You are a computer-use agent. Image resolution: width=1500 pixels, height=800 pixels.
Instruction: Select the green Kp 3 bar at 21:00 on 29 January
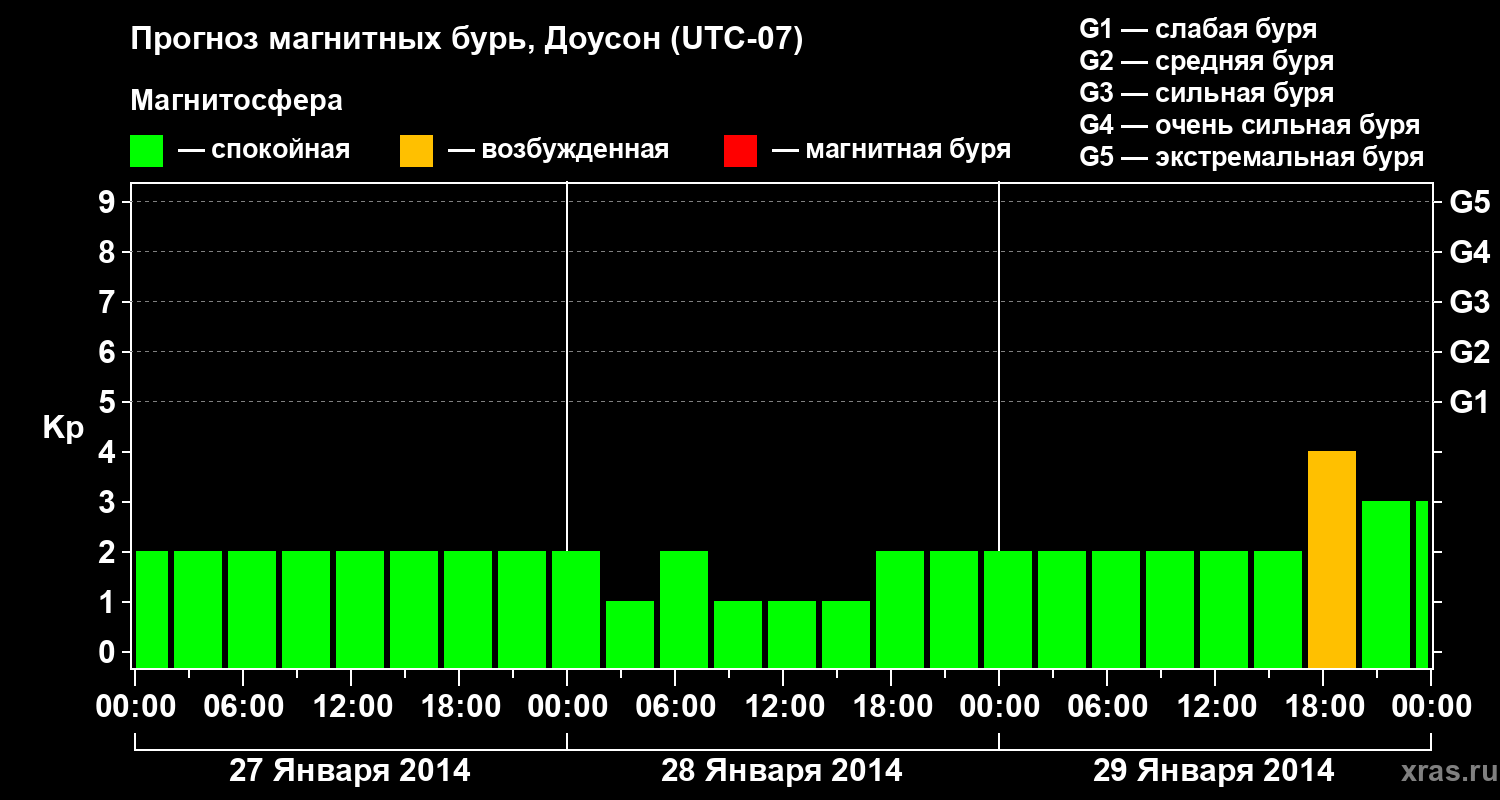[x=1386, y=584]
